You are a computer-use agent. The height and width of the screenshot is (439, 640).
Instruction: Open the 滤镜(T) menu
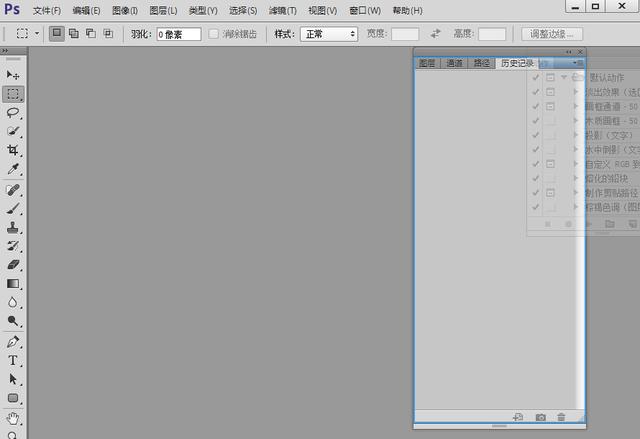click(x=282, y=11)
